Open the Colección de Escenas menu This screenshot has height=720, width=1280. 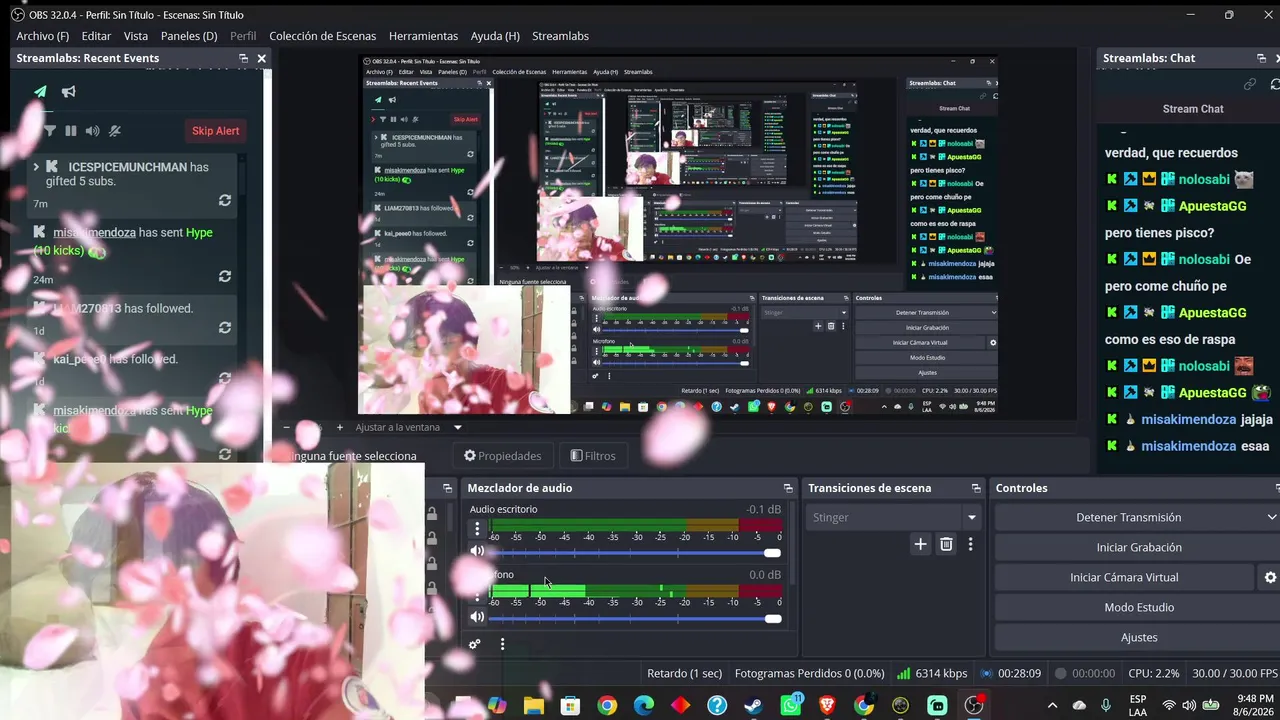coord(322,36)
